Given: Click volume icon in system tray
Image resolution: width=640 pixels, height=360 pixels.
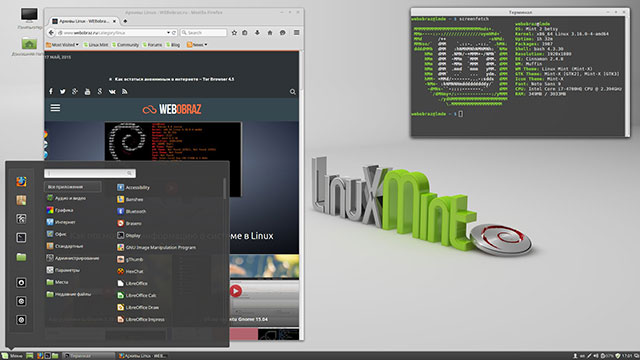Looking at the screenshot, I should point(596,356).
